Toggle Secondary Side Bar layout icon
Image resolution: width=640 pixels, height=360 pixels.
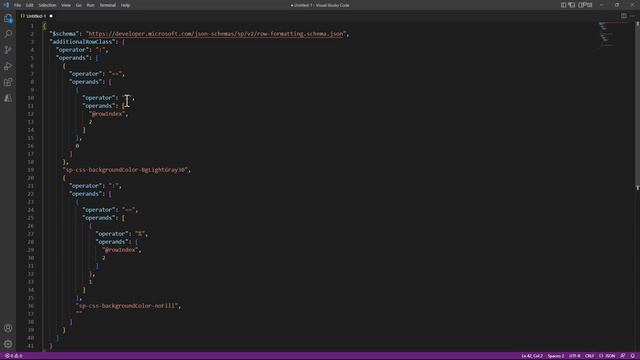(x=581, y=5)
